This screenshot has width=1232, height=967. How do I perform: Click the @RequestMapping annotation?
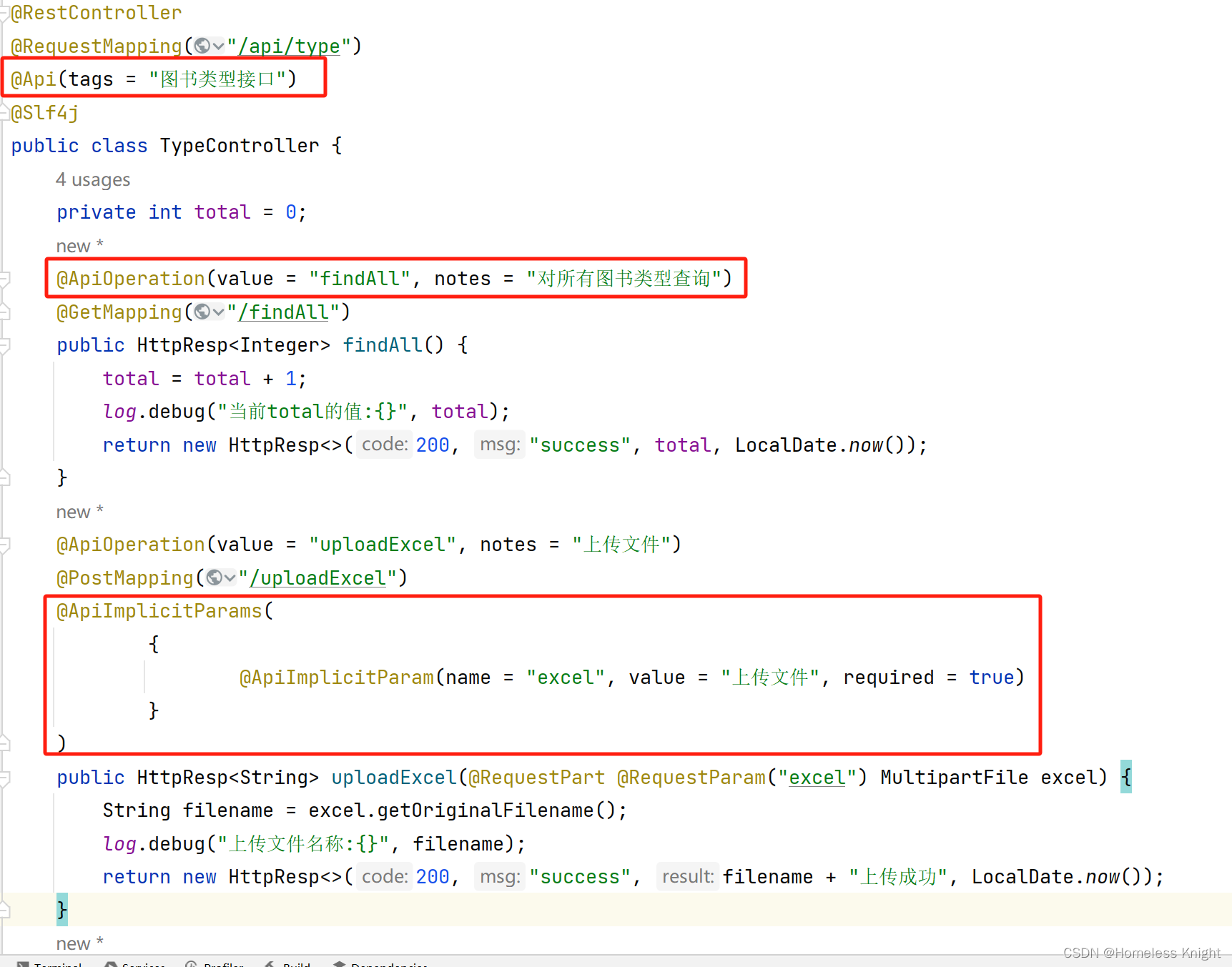(97, 46)
